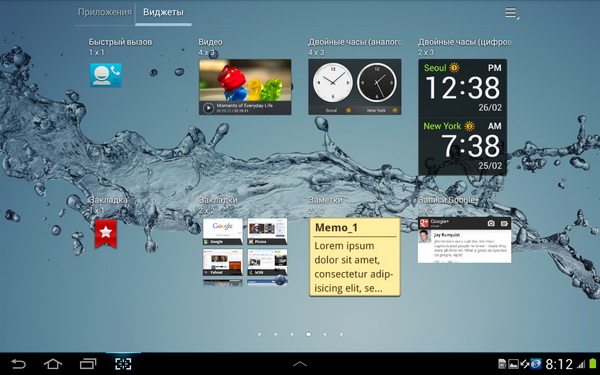Select the dual analog clock widget
The image size is (600, 375).
click(355, 87)
